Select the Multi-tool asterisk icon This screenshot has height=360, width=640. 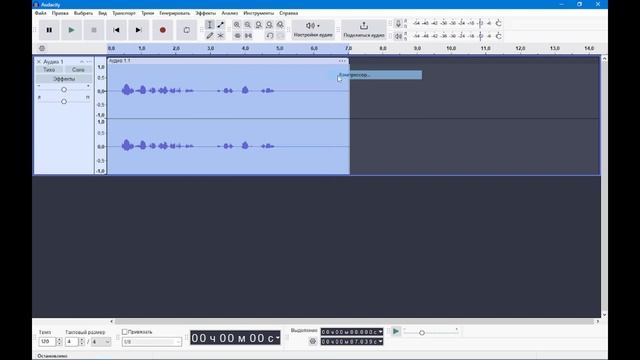(x=220, y=36)
